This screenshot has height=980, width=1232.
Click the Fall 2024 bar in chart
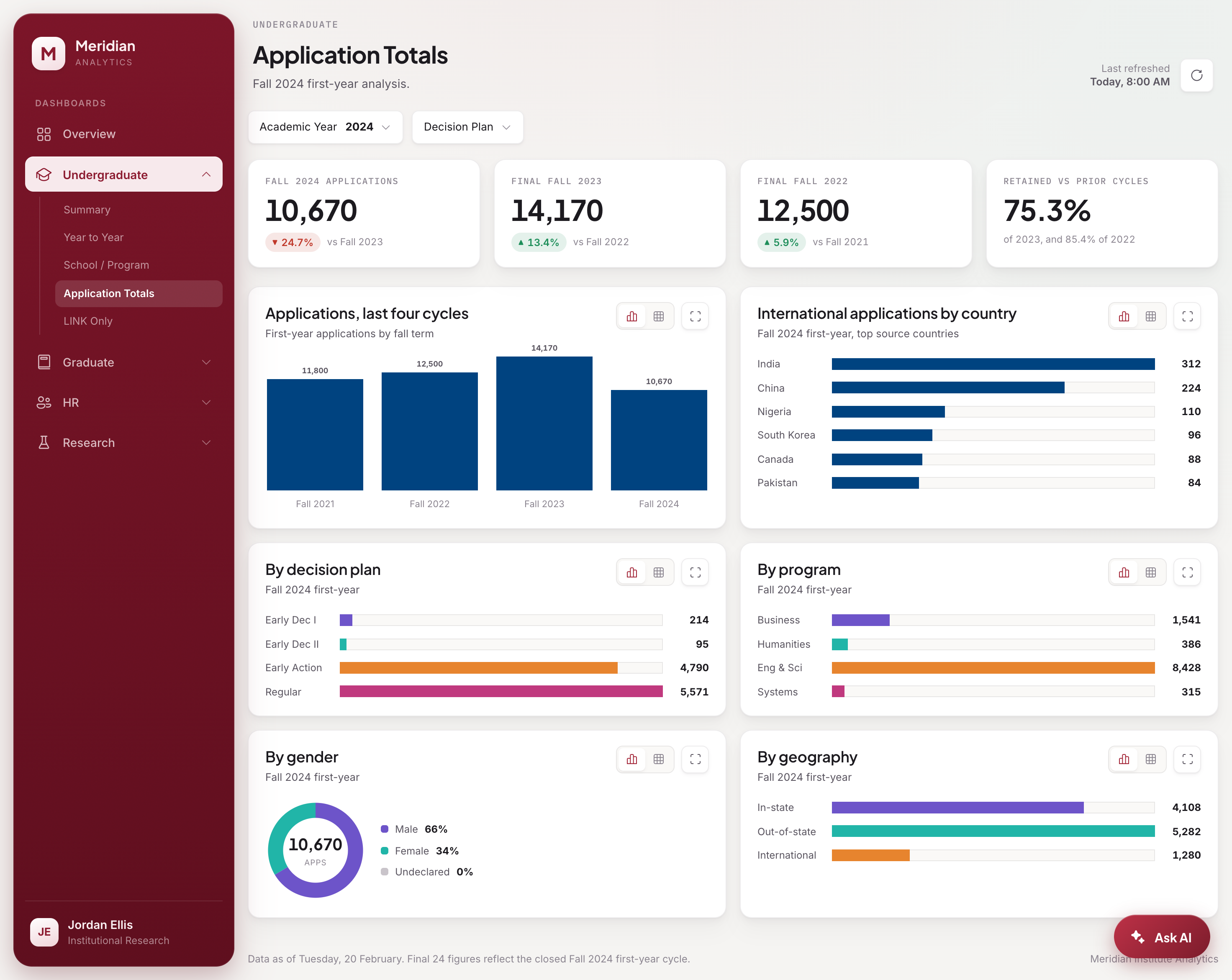pyautogui.click(x=659, y=440)
